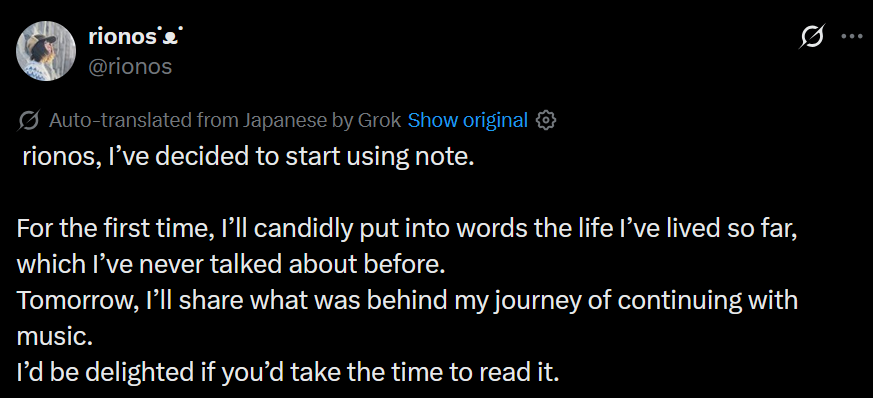Image resolution: width=873 pixels, height=398 pixels.
Task: Click the closing line about being delighted
Action: point(287,372)
